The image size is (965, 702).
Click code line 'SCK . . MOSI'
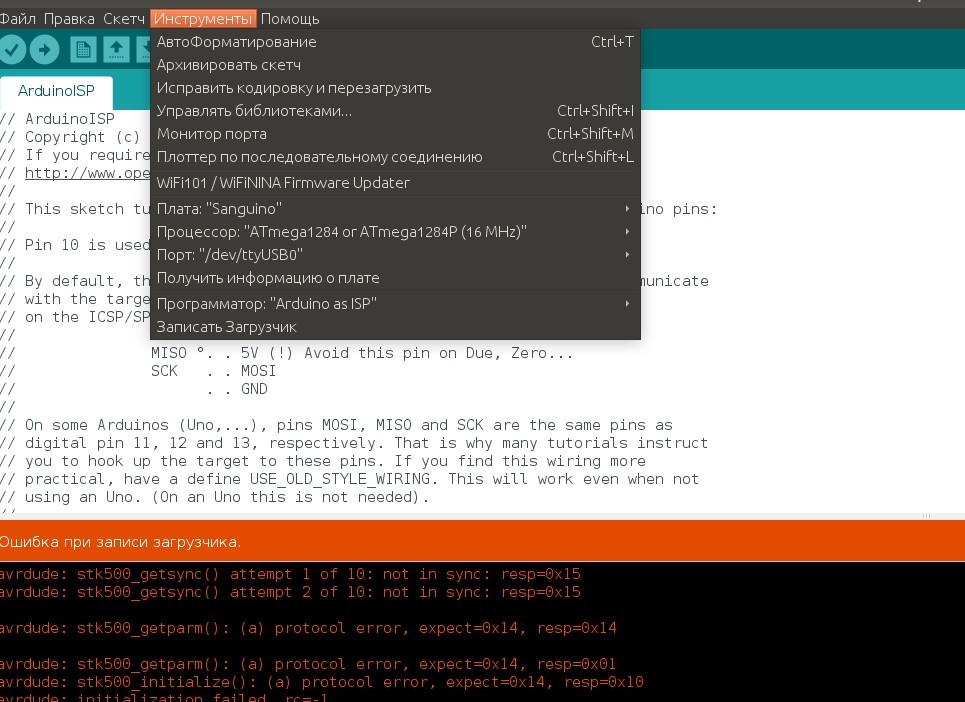[214, 371]
